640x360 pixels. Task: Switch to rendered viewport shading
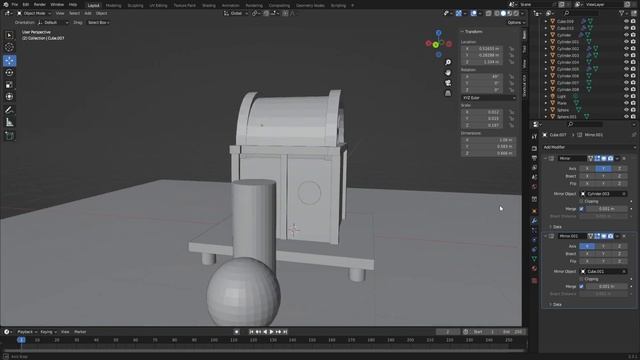tap(516, 13)
